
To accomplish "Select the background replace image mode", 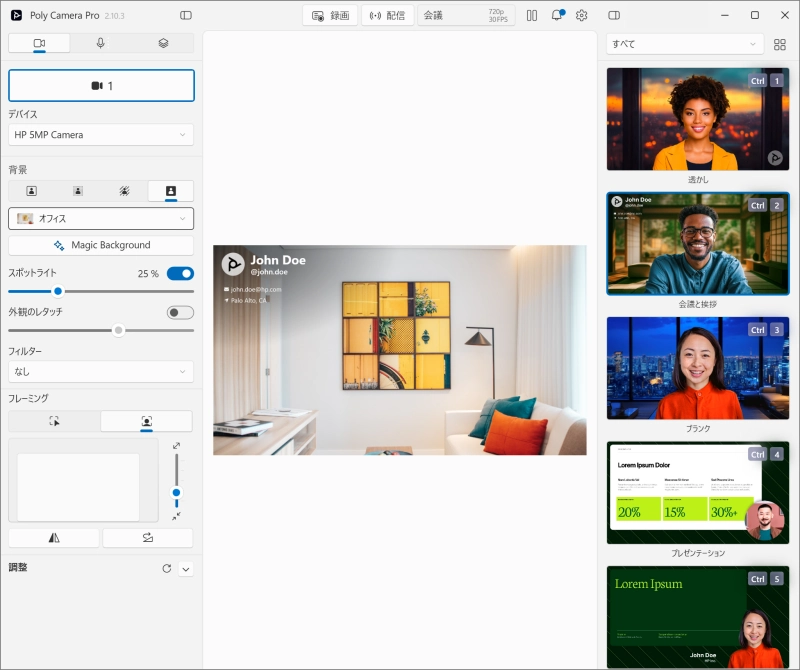I will pos(170,191).
